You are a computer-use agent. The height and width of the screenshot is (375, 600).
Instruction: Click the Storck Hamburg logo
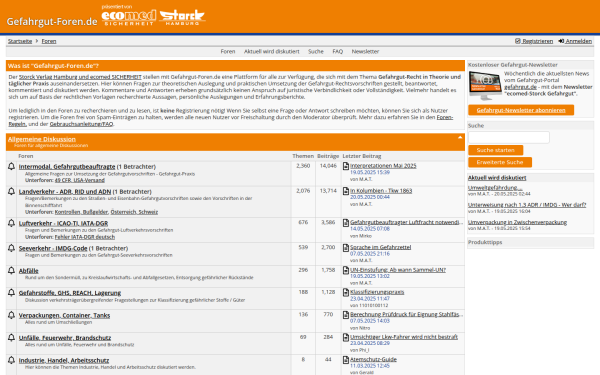[x=183, y=18]
